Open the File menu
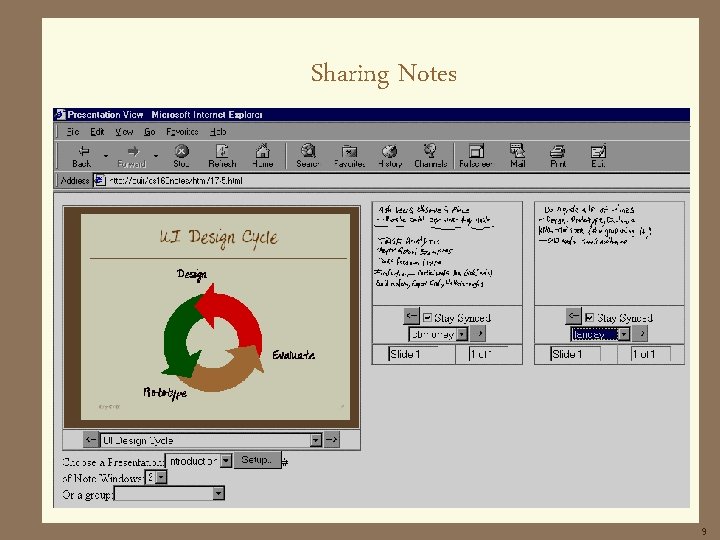Screen dimensions: 720x540 [x=73, y=132]
